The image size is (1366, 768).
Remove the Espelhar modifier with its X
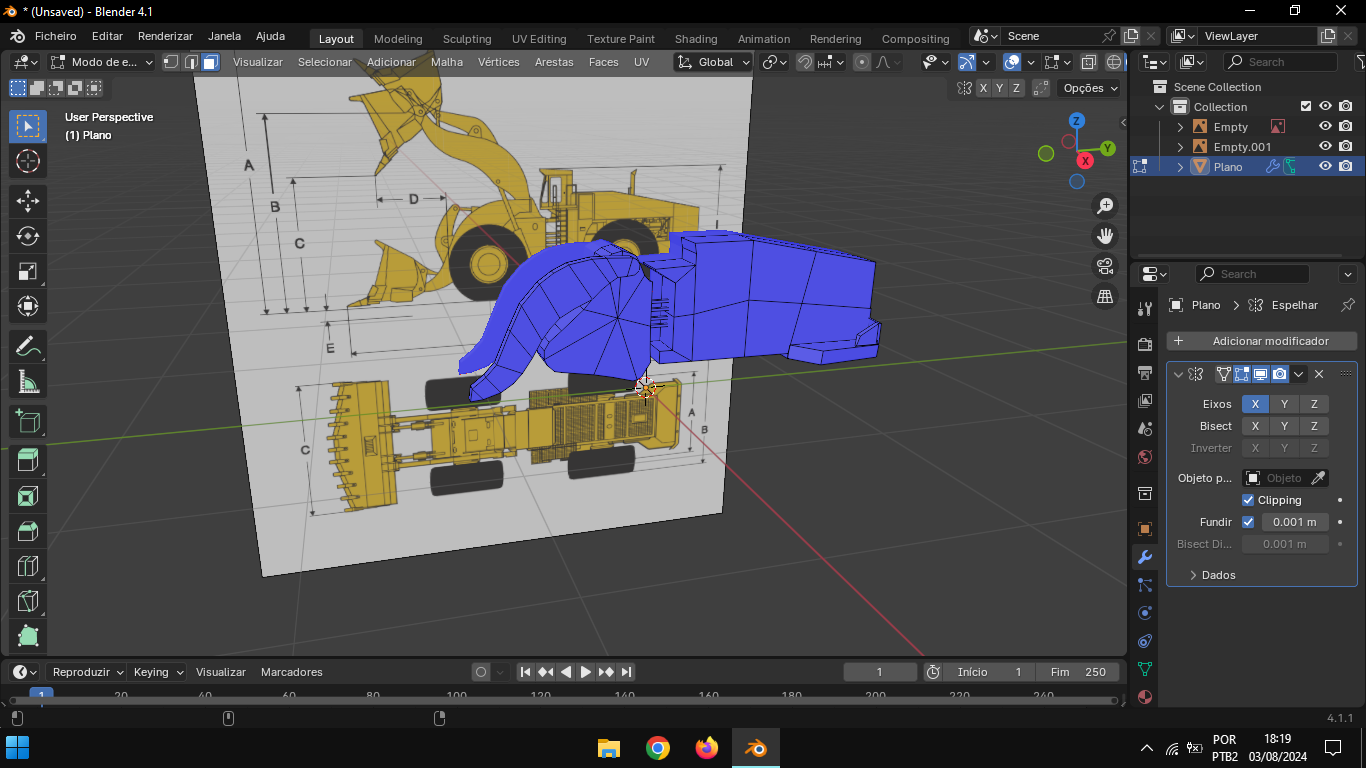click(1319, 374)
